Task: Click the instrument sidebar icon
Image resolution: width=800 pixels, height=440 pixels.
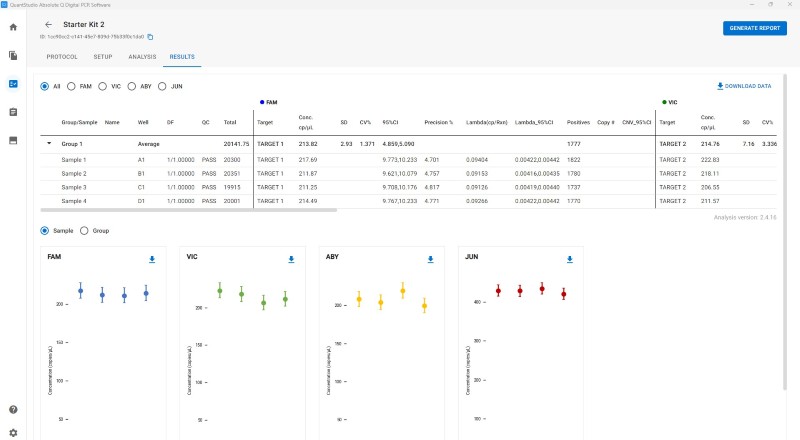Action: point(13,140)
